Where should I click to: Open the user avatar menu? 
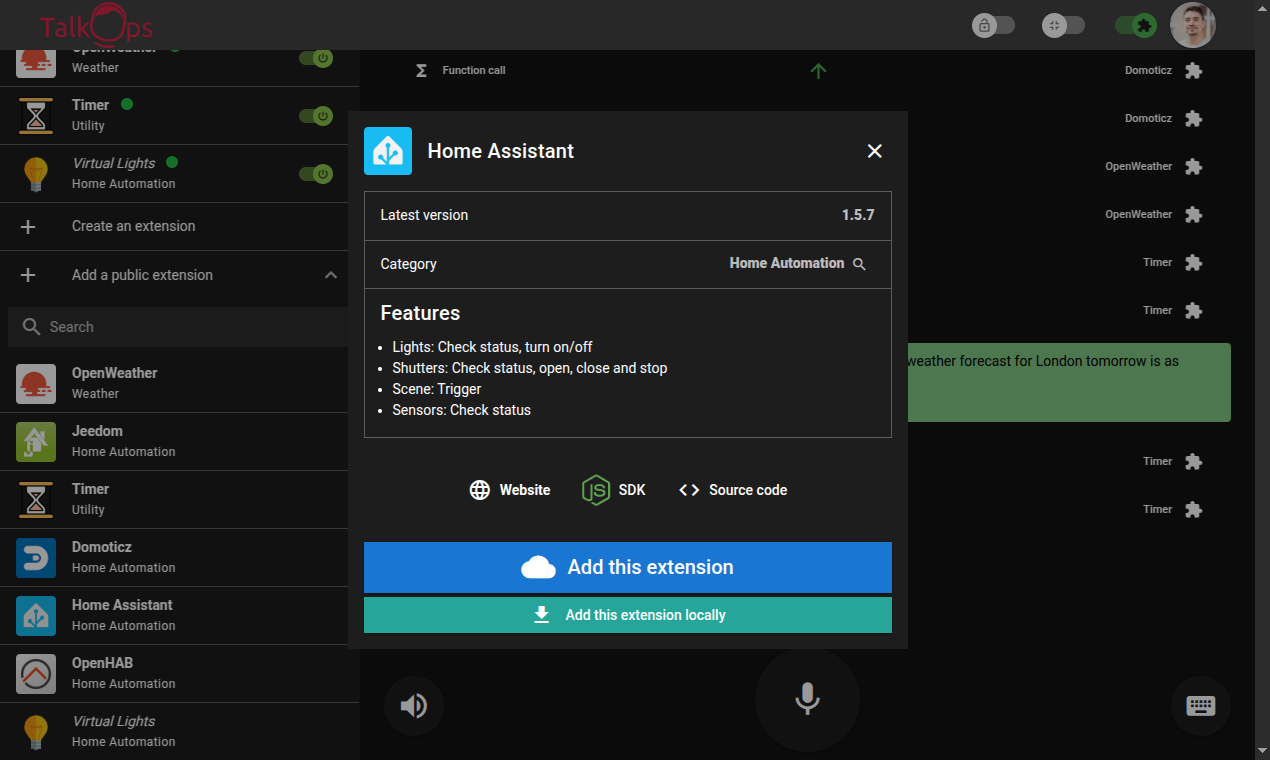1193,25
